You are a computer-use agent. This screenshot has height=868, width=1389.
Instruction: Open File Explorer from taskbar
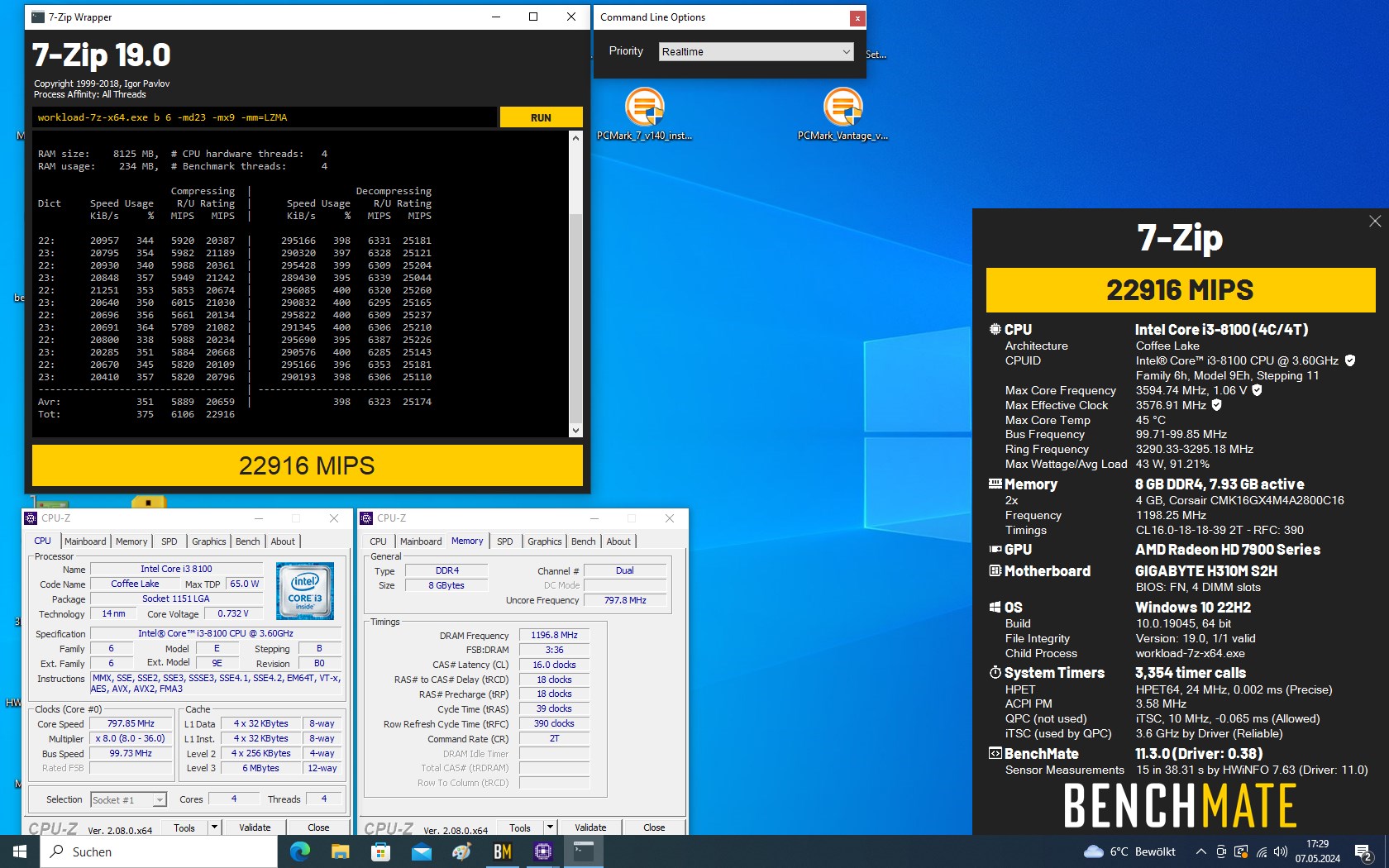(x=340, y=851)
